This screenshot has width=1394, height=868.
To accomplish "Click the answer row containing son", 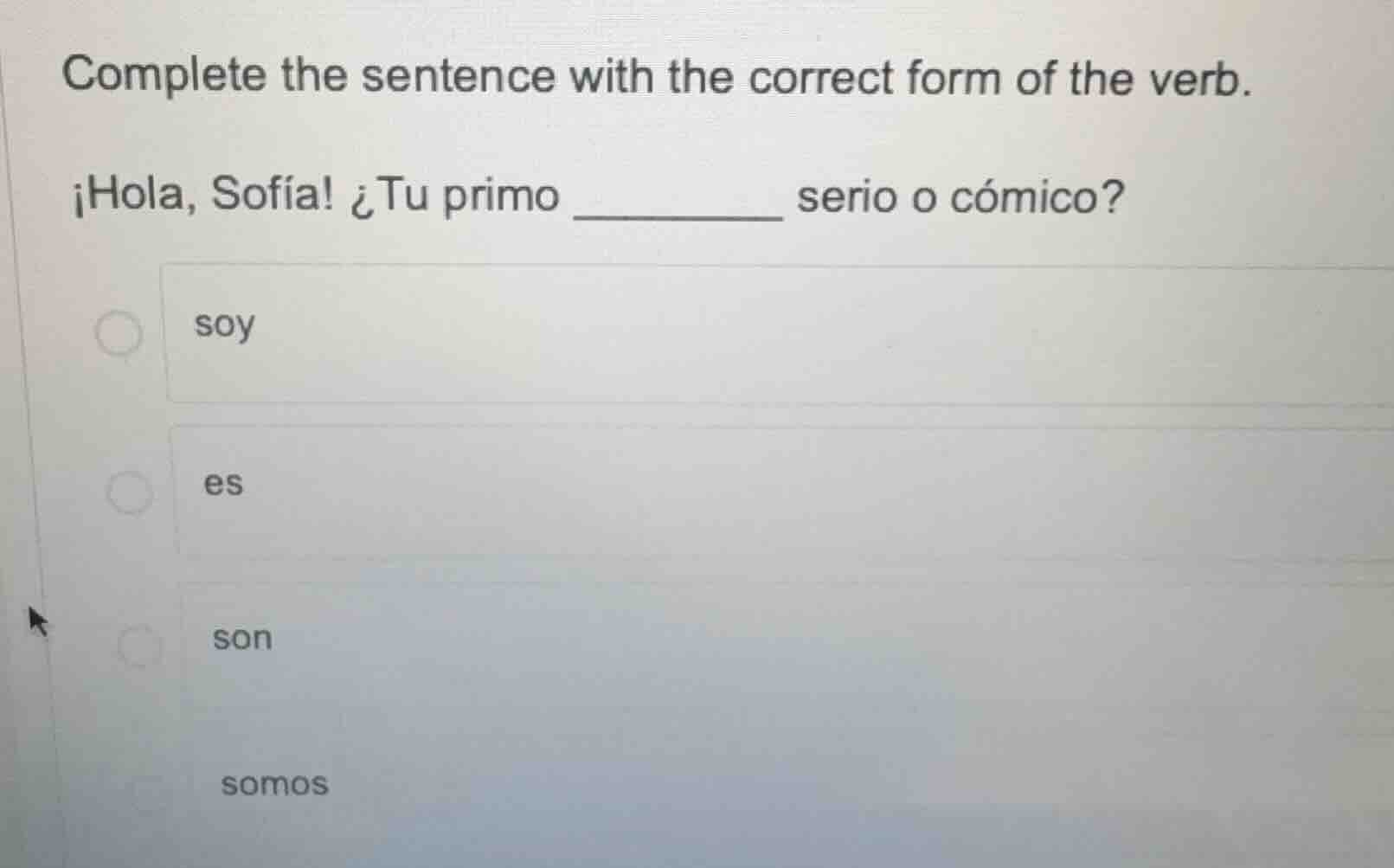I will tap(606, 645).
